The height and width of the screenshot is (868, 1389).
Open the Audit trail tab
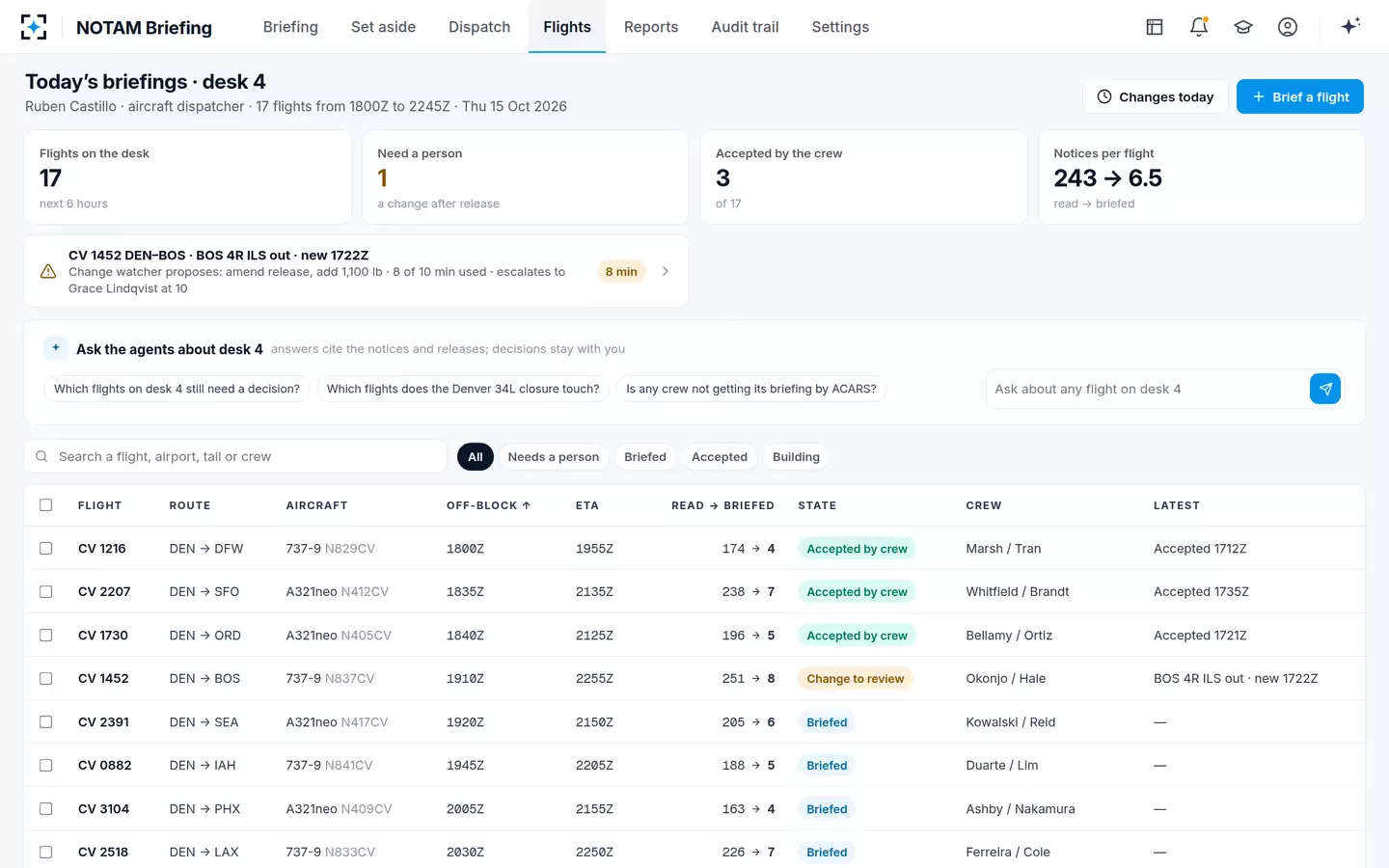(745, 27)
